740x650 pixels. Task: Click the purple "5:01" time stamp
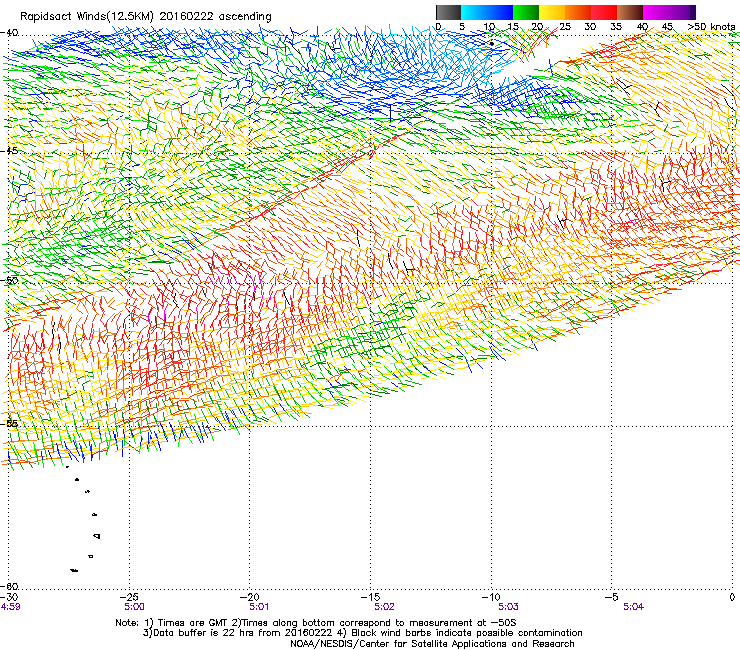tap(259, 607)
